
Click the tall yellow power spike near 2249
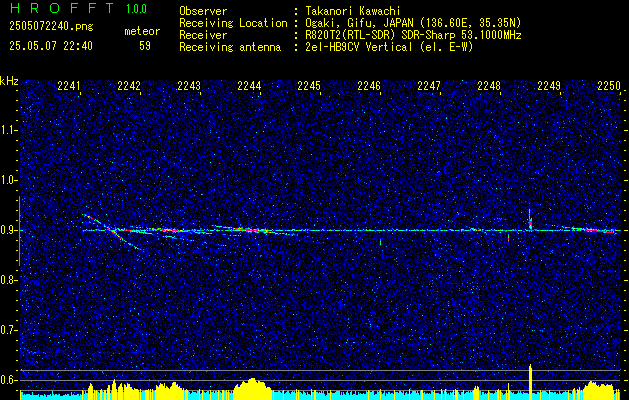530,382
